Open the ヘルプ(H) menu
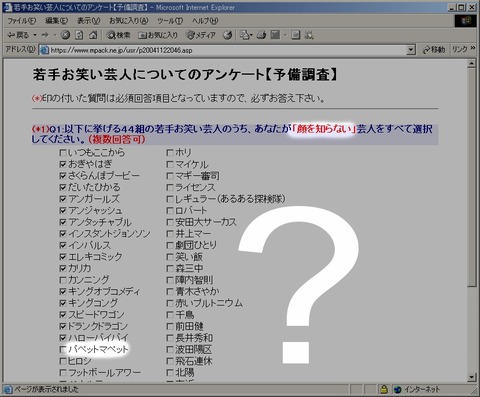Viewport: 480px width, 397px height. (205, 21)
